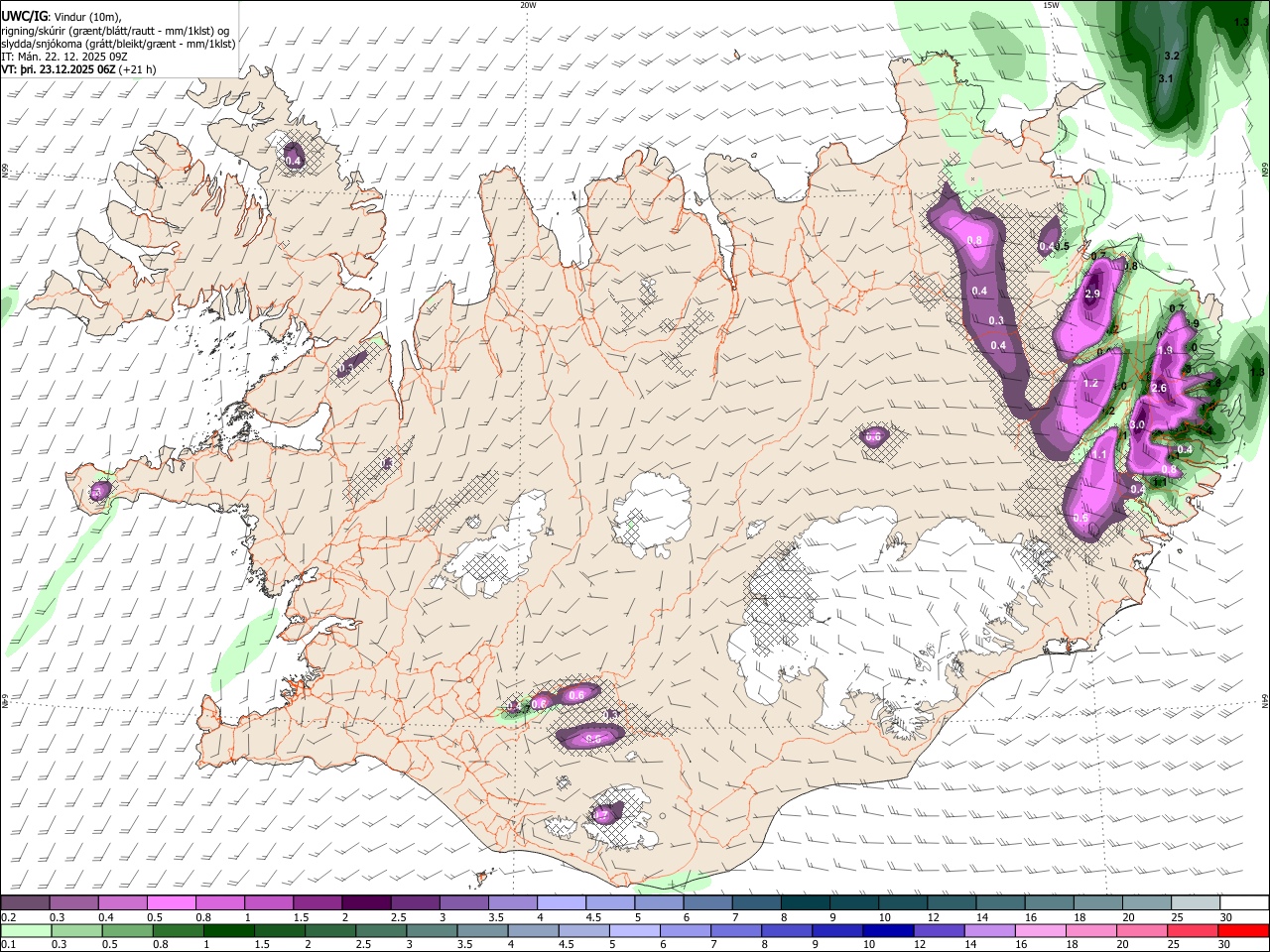The image size is (1270, 952).
Task: Click the 1.7 value on southern glacier
Action: [x=600, y=815]
